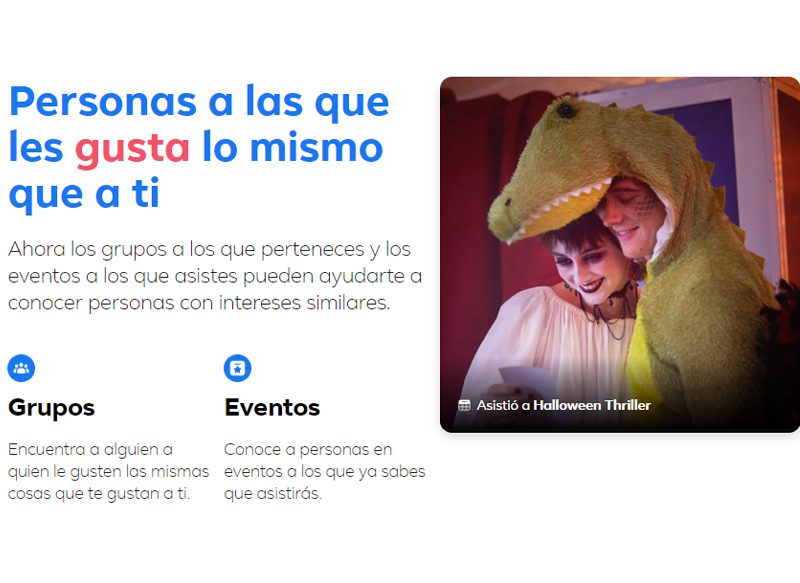The image size is (800, 583).
Task: Click the pink word gusta
Action: pos(132,148)
